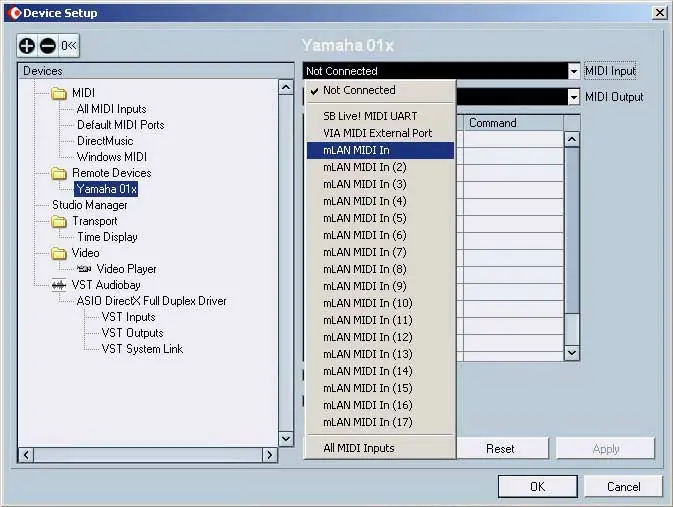Image resolution: width=673 pixels, height=507 pixels.
Task: Click the Reset button
Action: (x=500, y=449)
